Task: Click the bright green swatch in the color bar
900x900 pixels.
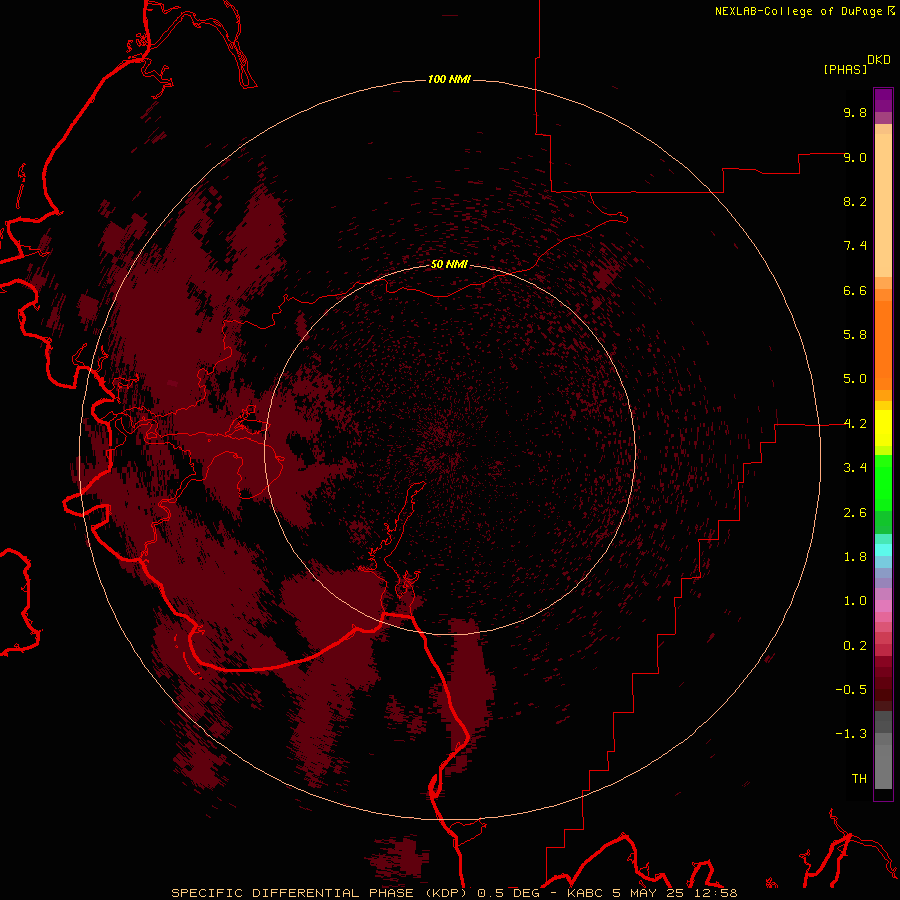Action: pyautogui.click(x=883, y=482)
